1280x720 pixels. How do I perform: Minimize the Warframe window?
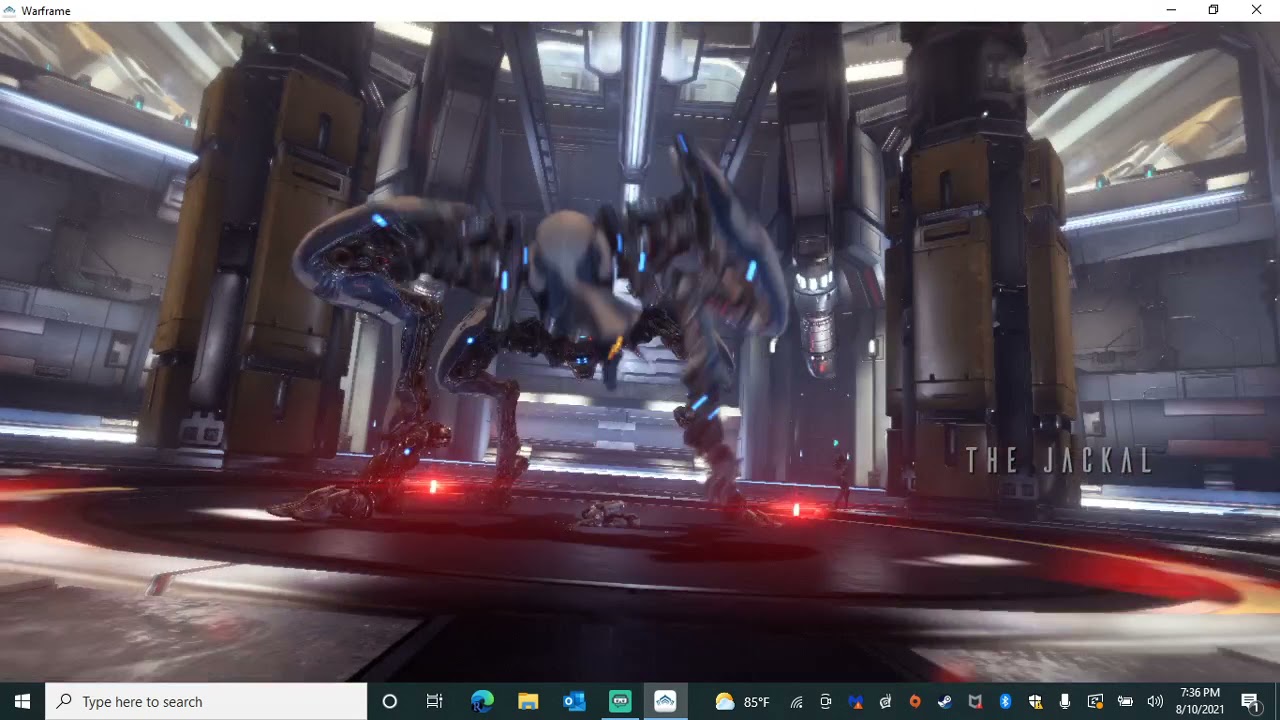(1170, 10)
